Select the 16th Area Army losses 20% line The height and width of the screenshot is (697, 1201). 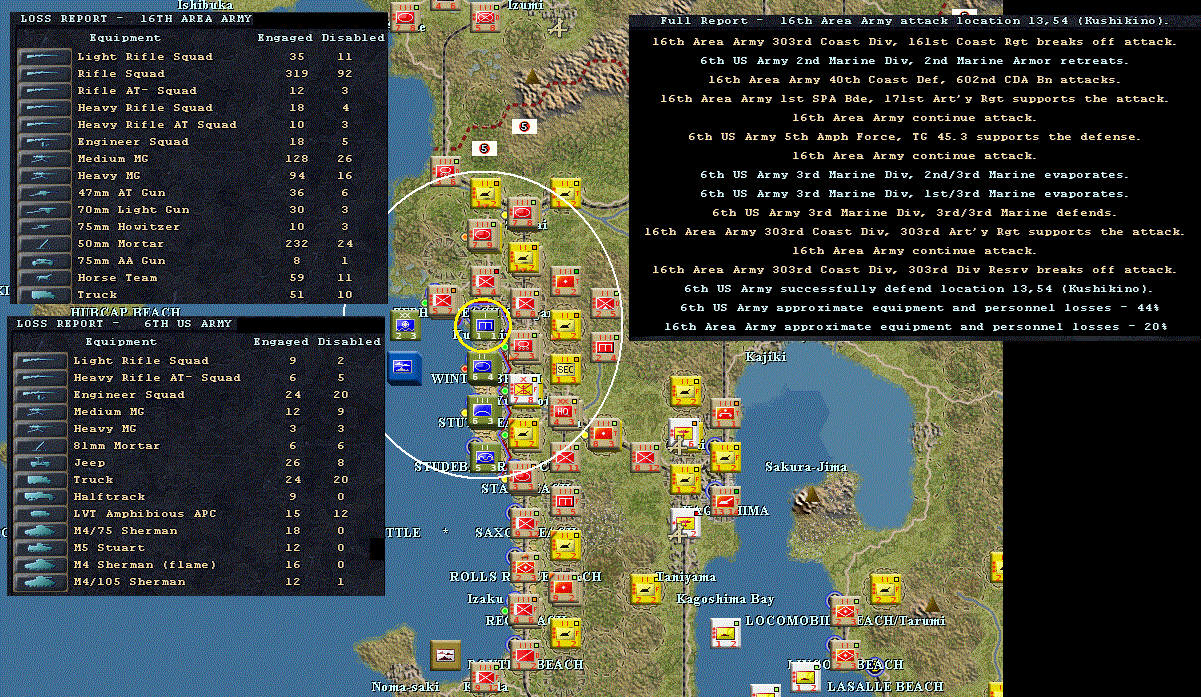coord(914,327)
